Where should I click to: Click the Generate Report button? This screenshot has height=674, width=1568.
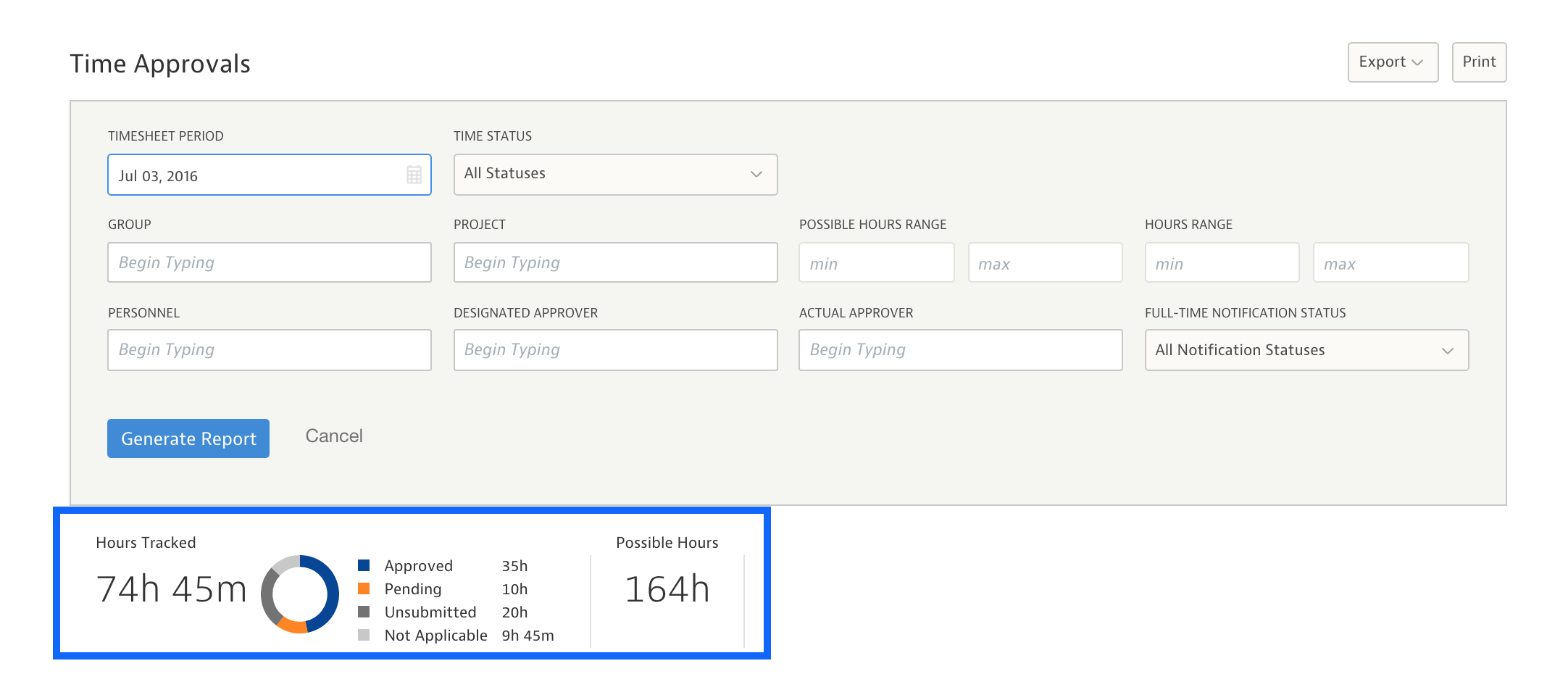pyautogui.click(x=188, y=438)
